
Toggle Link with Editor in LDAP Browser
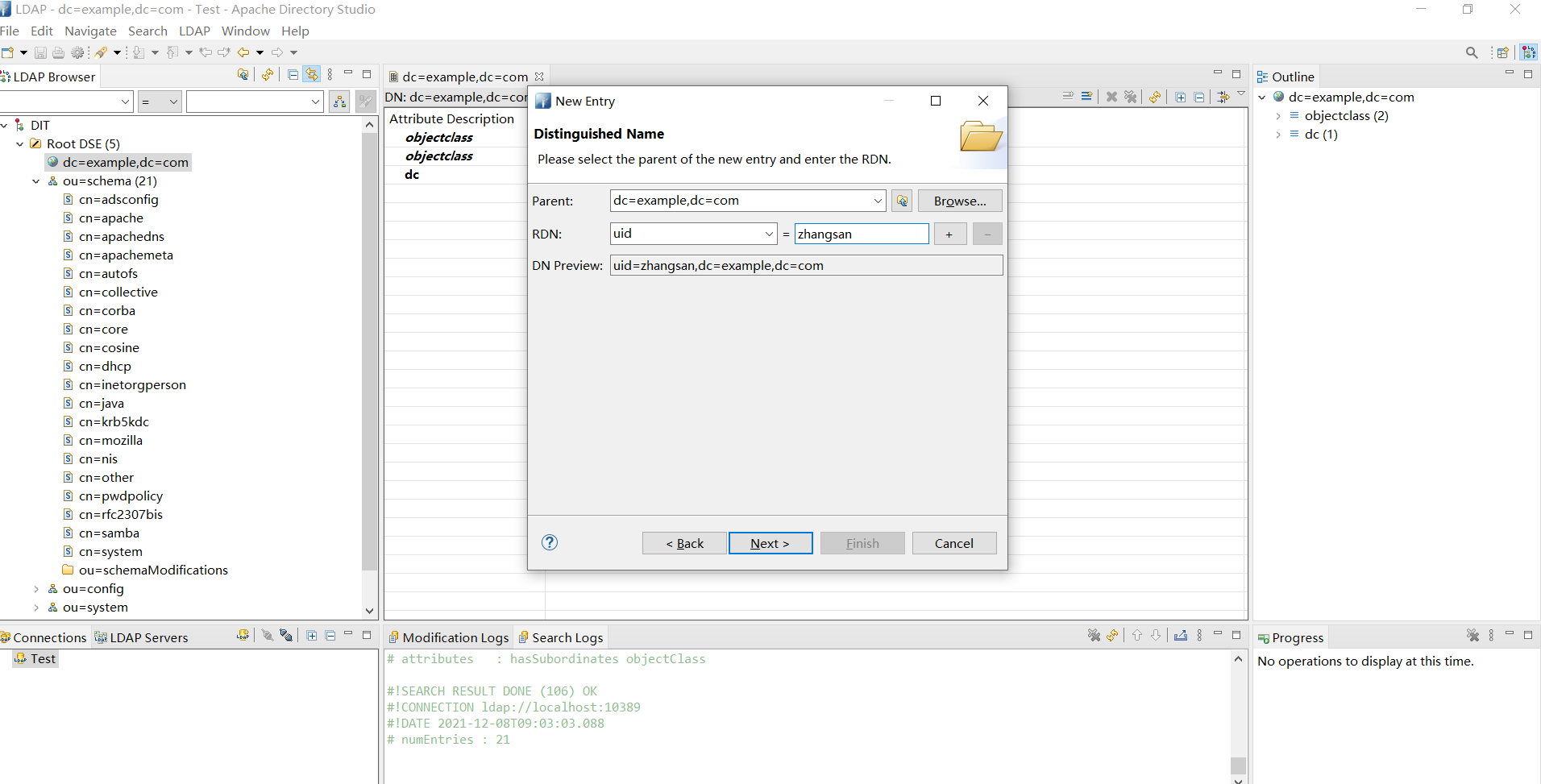[x=312, y=74]
